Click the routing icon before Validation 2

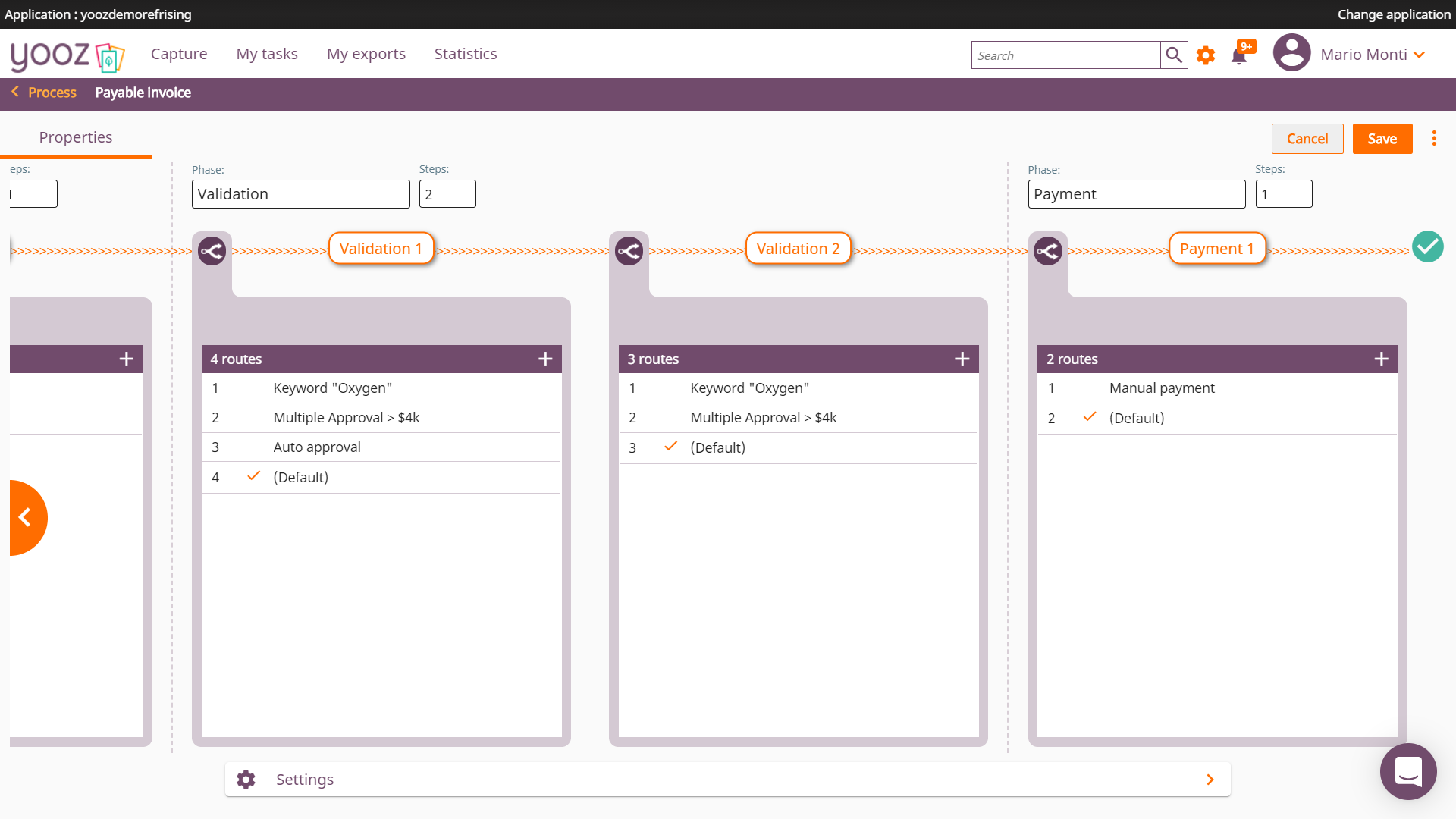pos(629,251)
